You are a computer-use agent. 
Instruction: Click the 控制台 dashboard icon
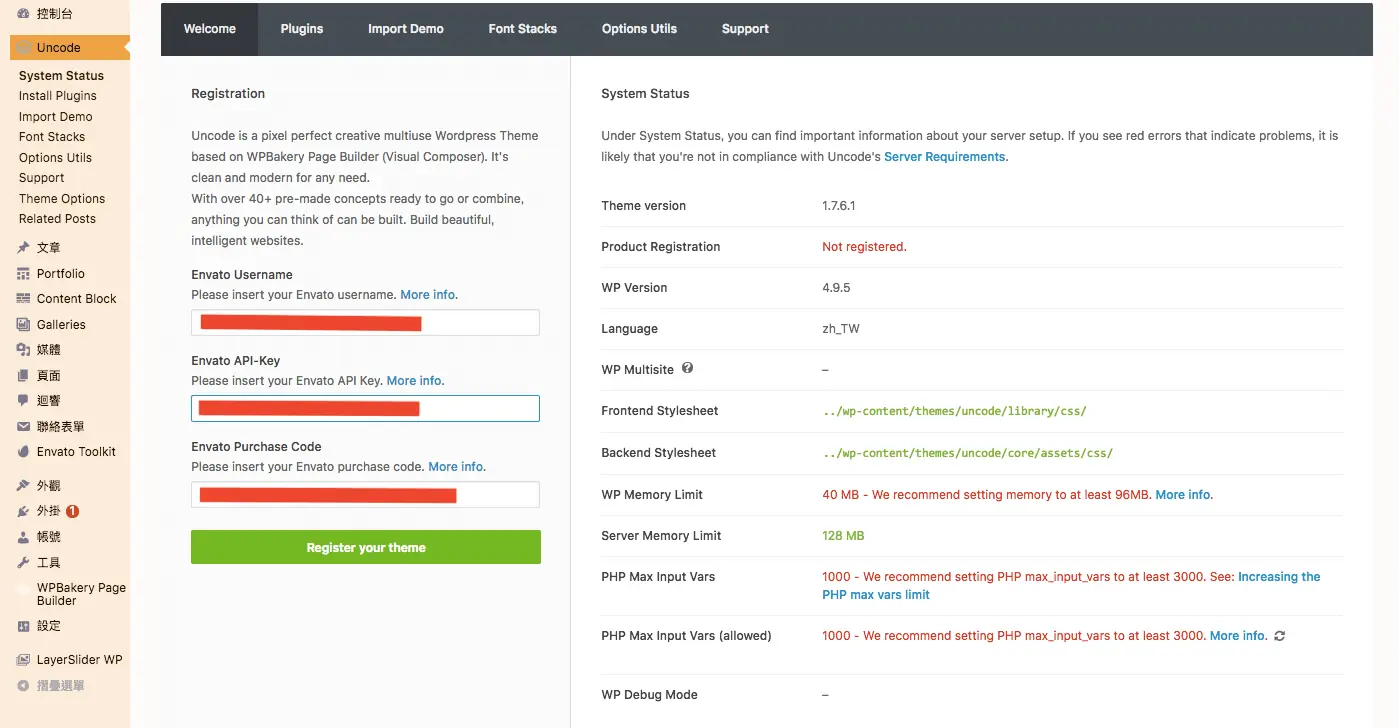click(x=23, y=14)
